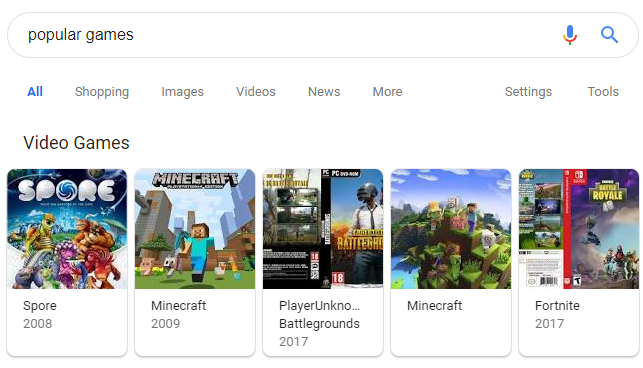643x368 pixels.
Task: Click the voice search microphone icon
Action: click(x=570, y=35)
